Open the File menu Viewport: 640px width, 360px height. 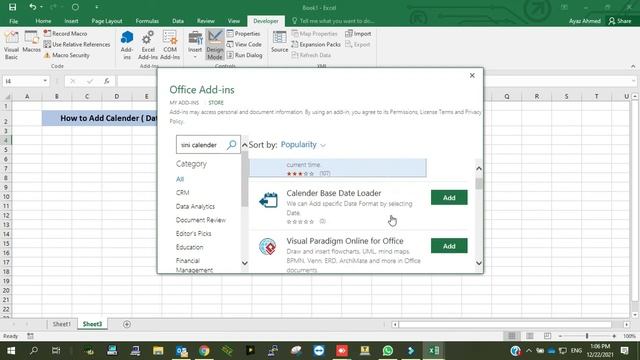coord(13,21)
